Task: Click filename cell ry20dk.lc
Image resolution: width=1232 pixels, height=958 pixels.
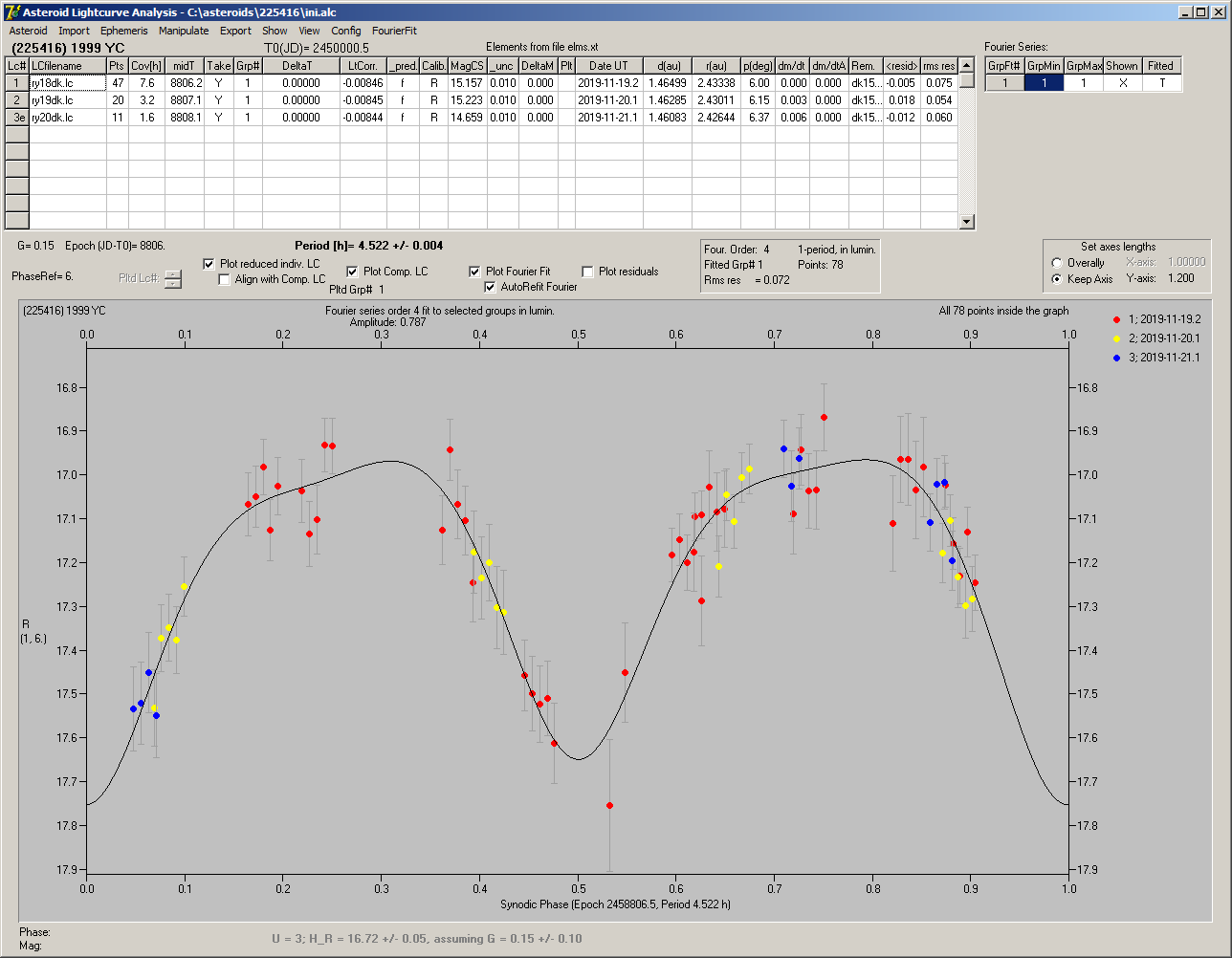Action: click(68, 118)
